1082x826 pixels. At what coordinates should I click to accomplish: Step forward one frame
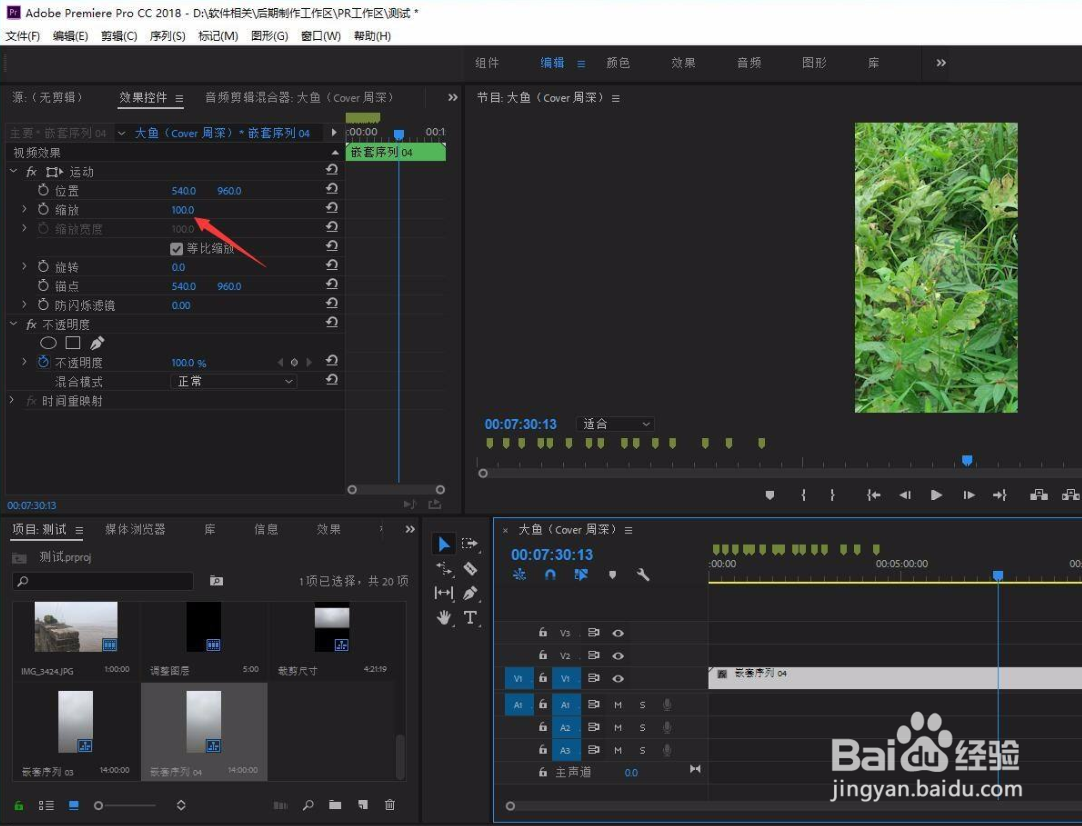point(969,495)
